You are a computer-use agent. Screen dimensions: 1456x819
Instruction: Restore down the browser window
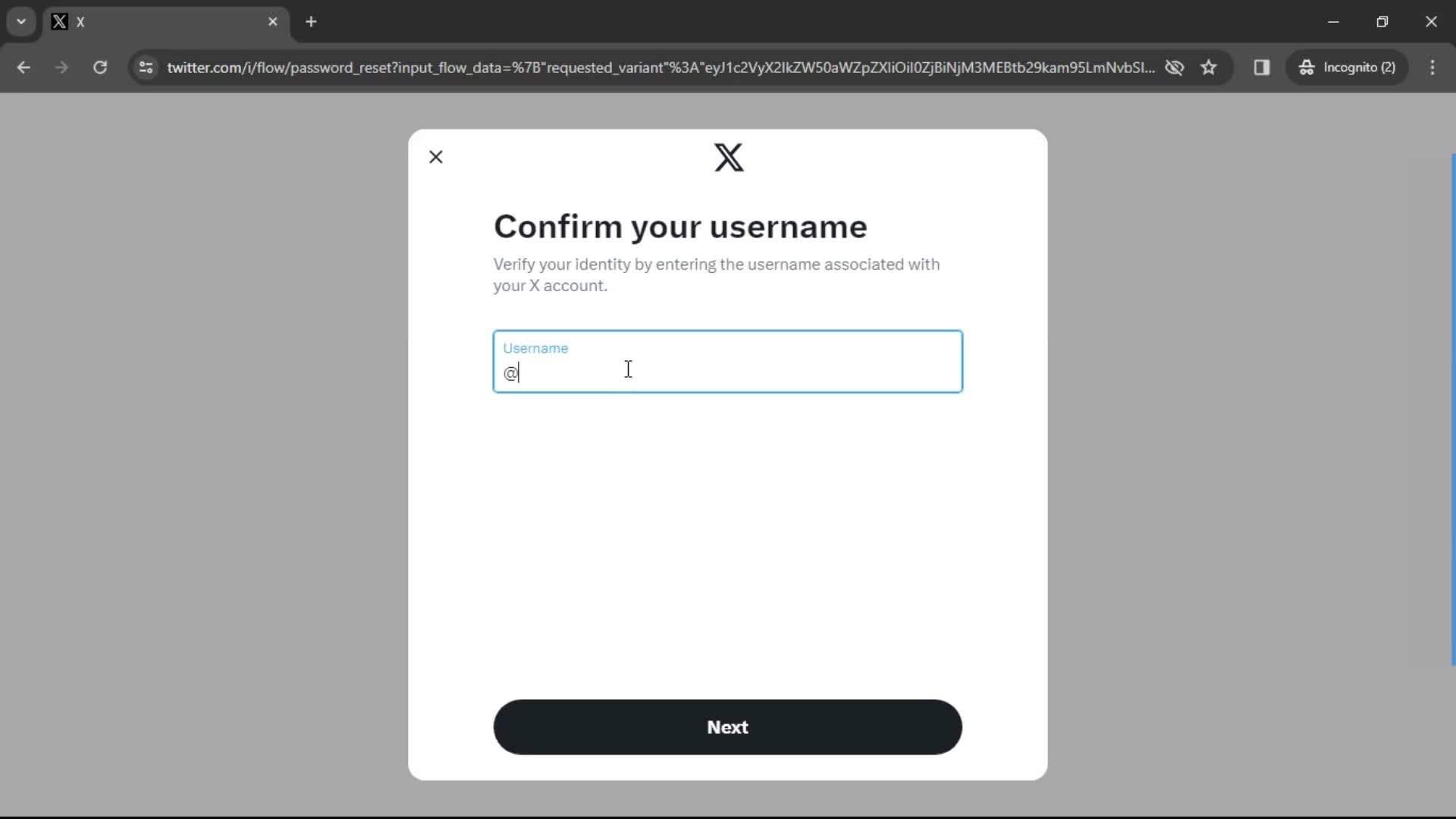click(1382, 22)
